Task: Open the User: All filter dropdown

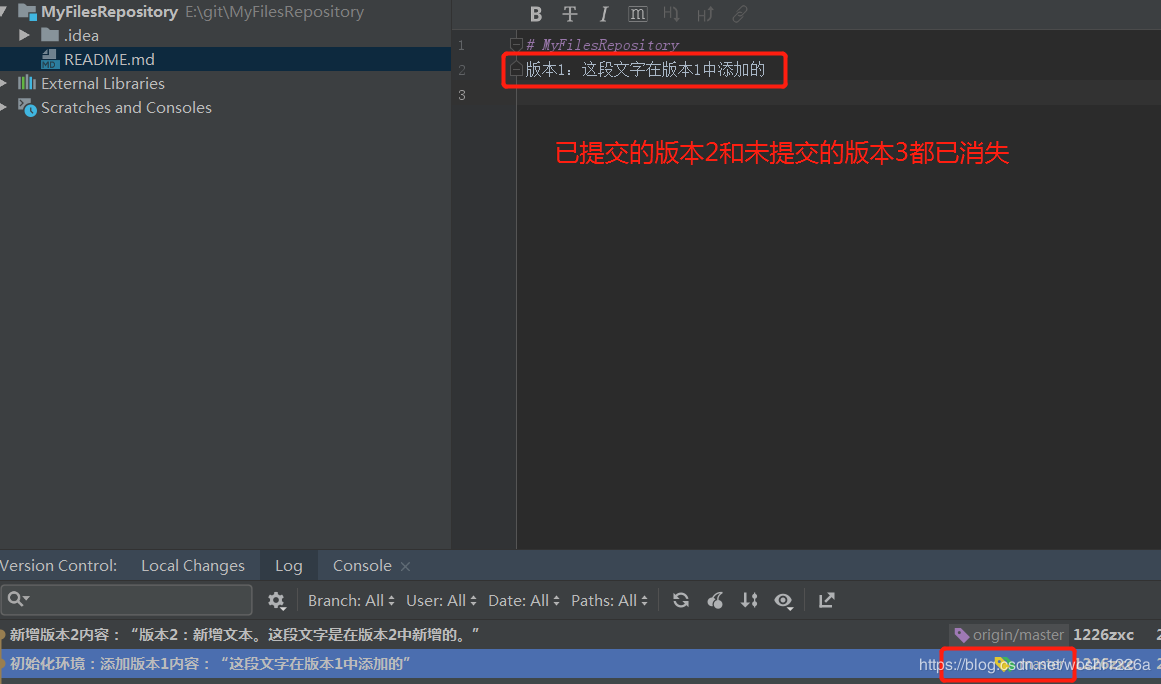Action: pos(440,600)
